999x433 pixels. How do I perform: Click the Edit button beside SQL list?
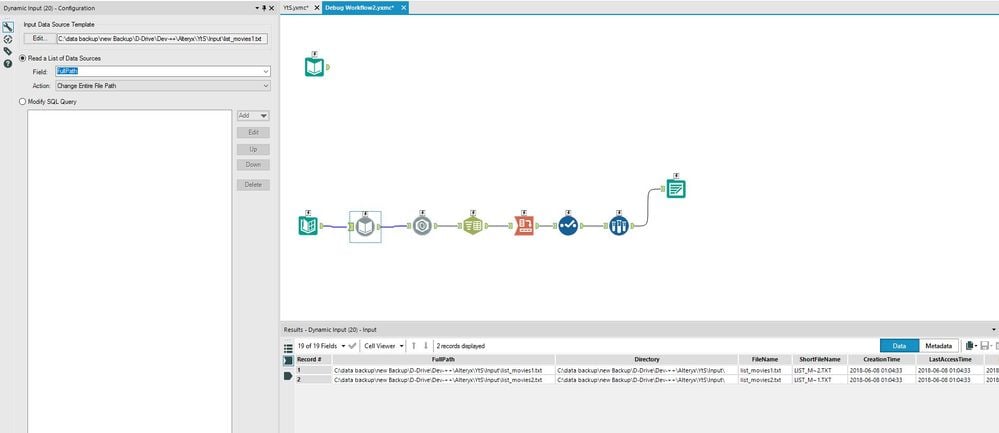(253, 132)
